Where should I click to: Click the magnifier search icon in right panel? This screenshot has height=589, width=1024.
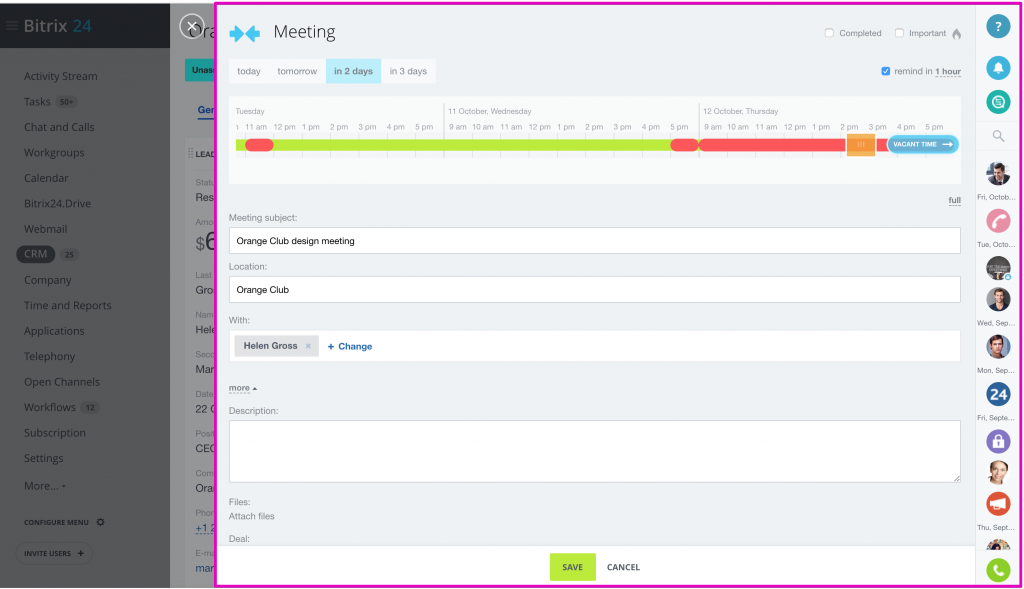[998, 136]
